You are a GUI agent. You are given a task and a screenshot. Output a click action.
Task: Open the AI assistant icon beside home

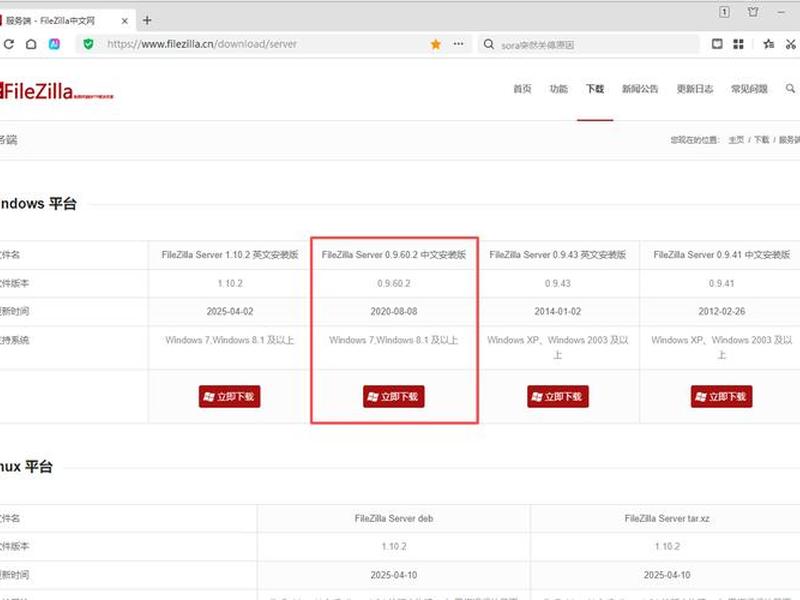(54, 44)
